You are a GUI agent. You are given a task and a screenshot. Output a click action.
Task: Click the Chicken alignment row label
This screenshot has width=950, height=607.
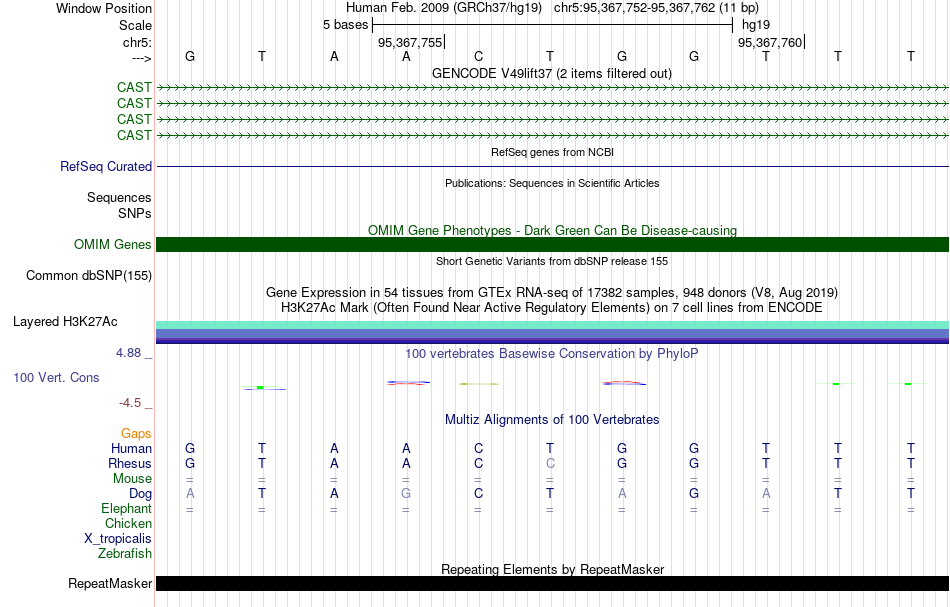pos(128,523)
